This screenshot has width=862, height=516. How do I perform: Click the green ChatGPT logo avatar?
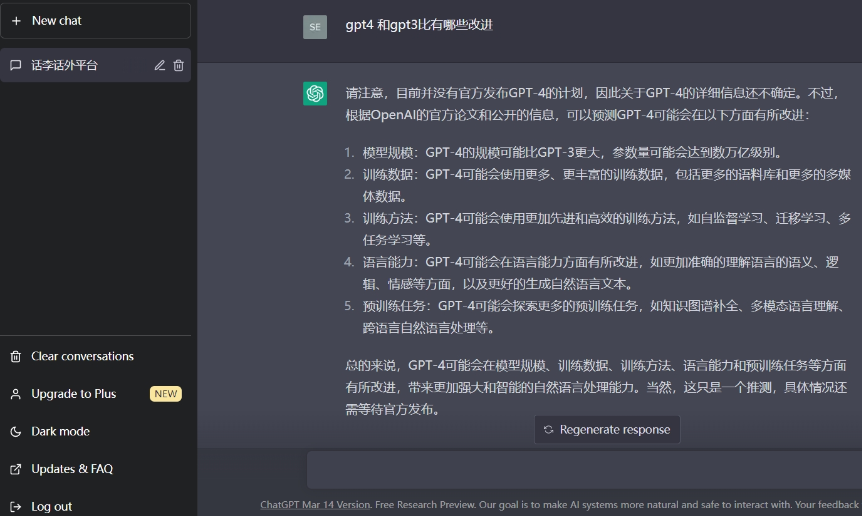point(315,93)
